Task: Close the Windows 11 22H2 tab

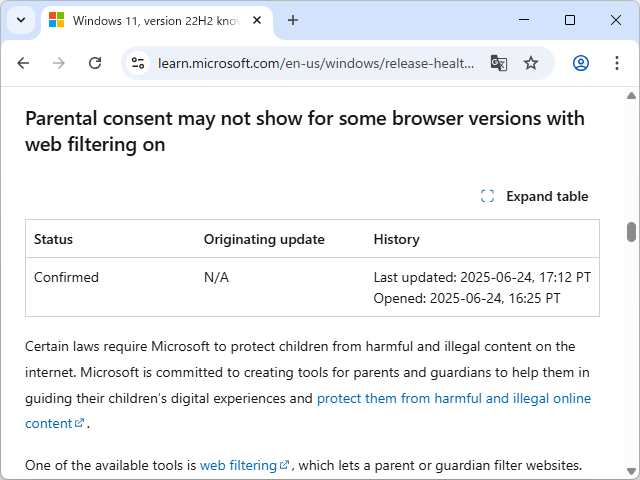Action: pyautogui.click(x=259, y=20)
